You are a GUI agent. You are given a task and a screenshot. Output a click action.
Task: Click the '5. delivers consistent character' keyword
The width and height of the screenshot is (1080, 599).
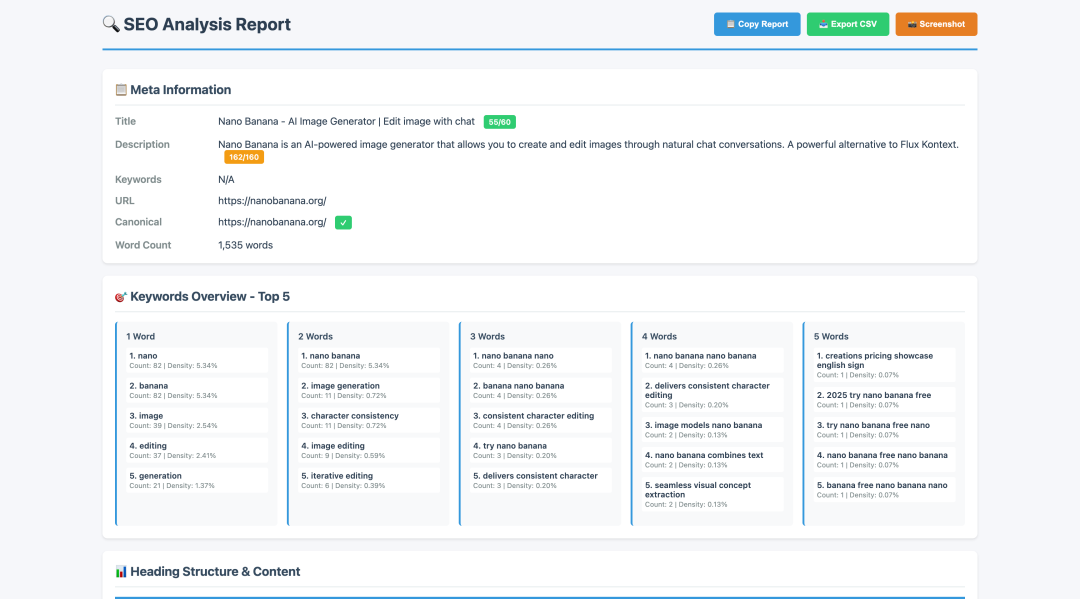click(x=541, y=480)
